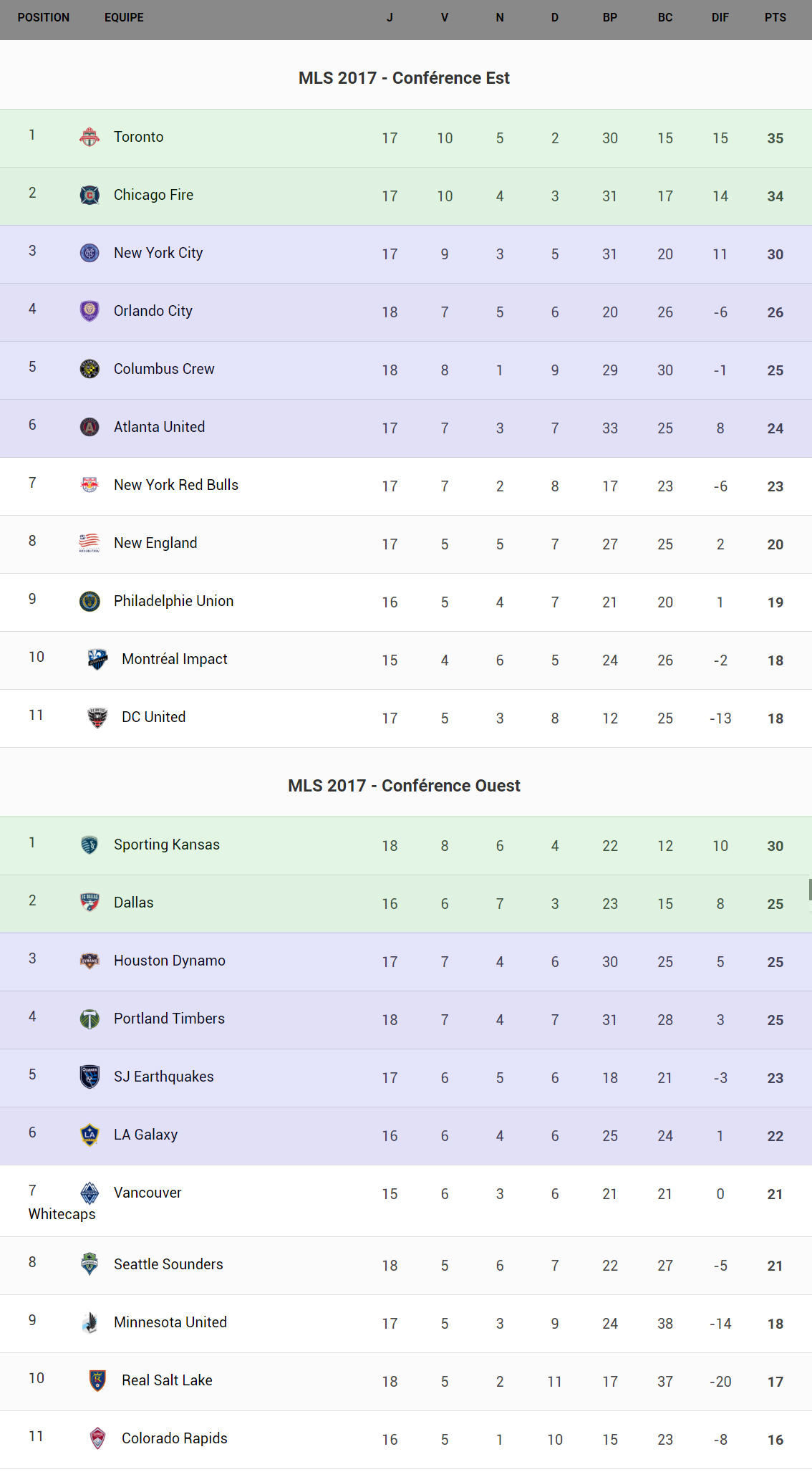Open the Houston Dynamo team link
This screenshot has width=812, height=1477.
tap(169, 961)
